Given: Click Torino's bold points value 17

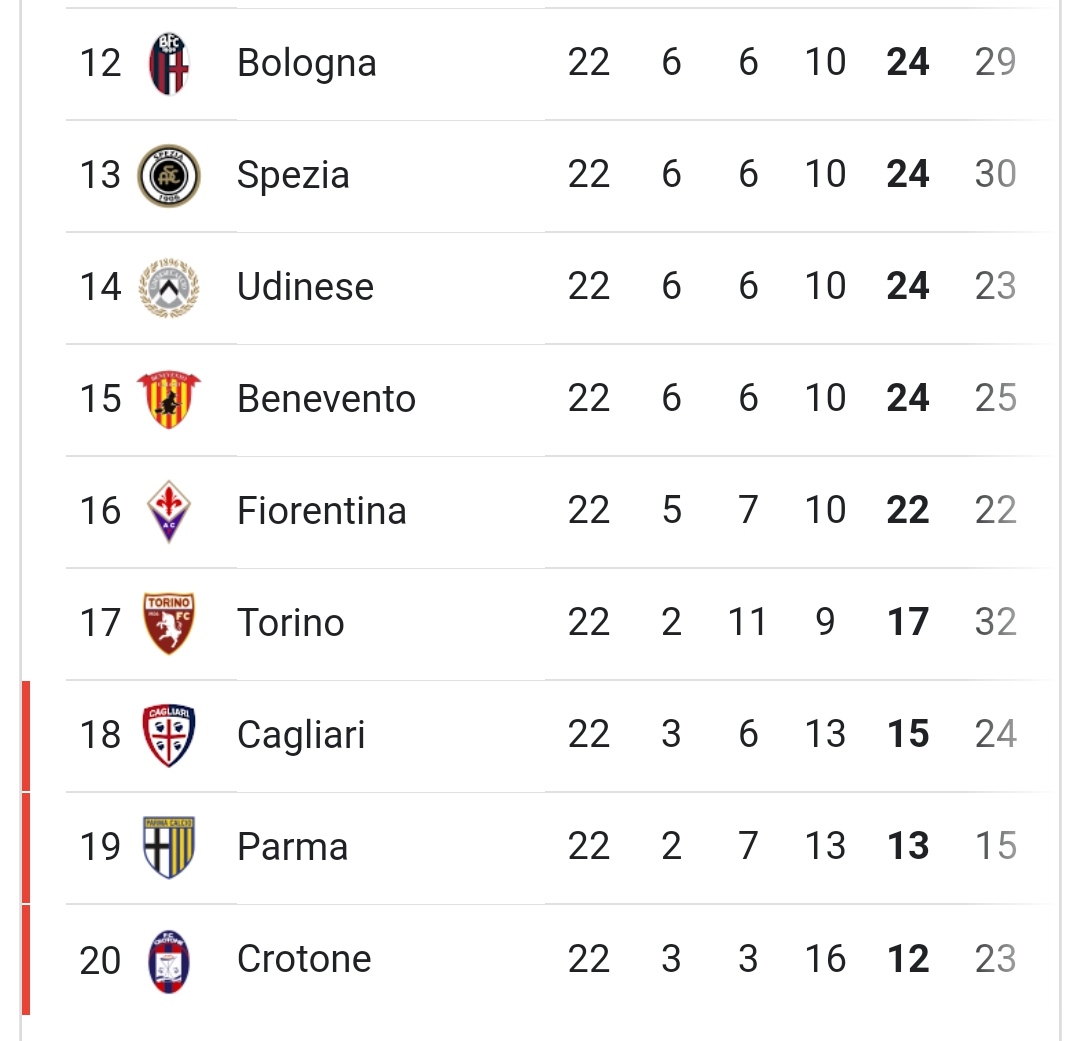Looking at the screenshot, I should point(907,622).
